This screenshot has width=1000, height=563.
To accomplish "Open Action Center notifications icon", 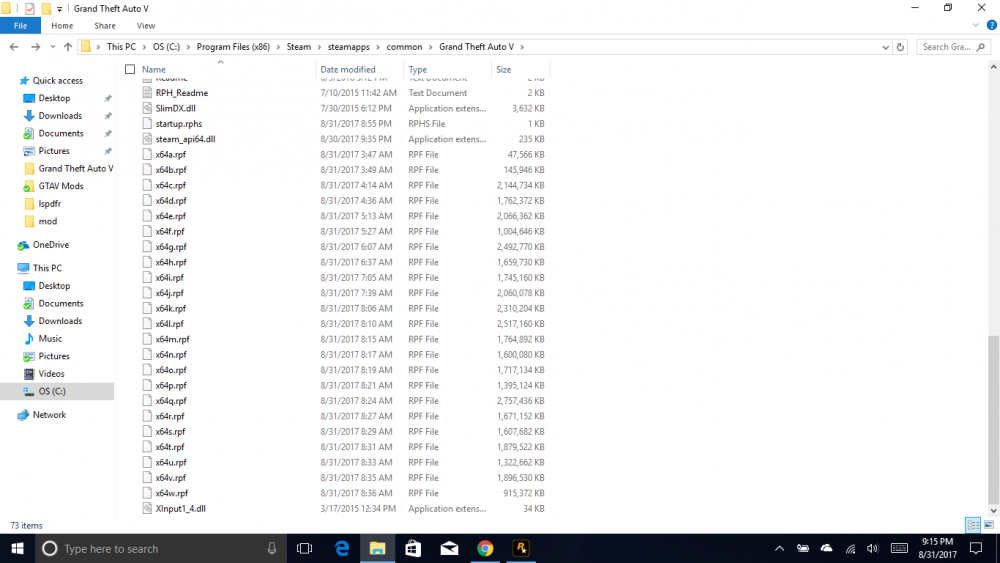I will 976,548.
